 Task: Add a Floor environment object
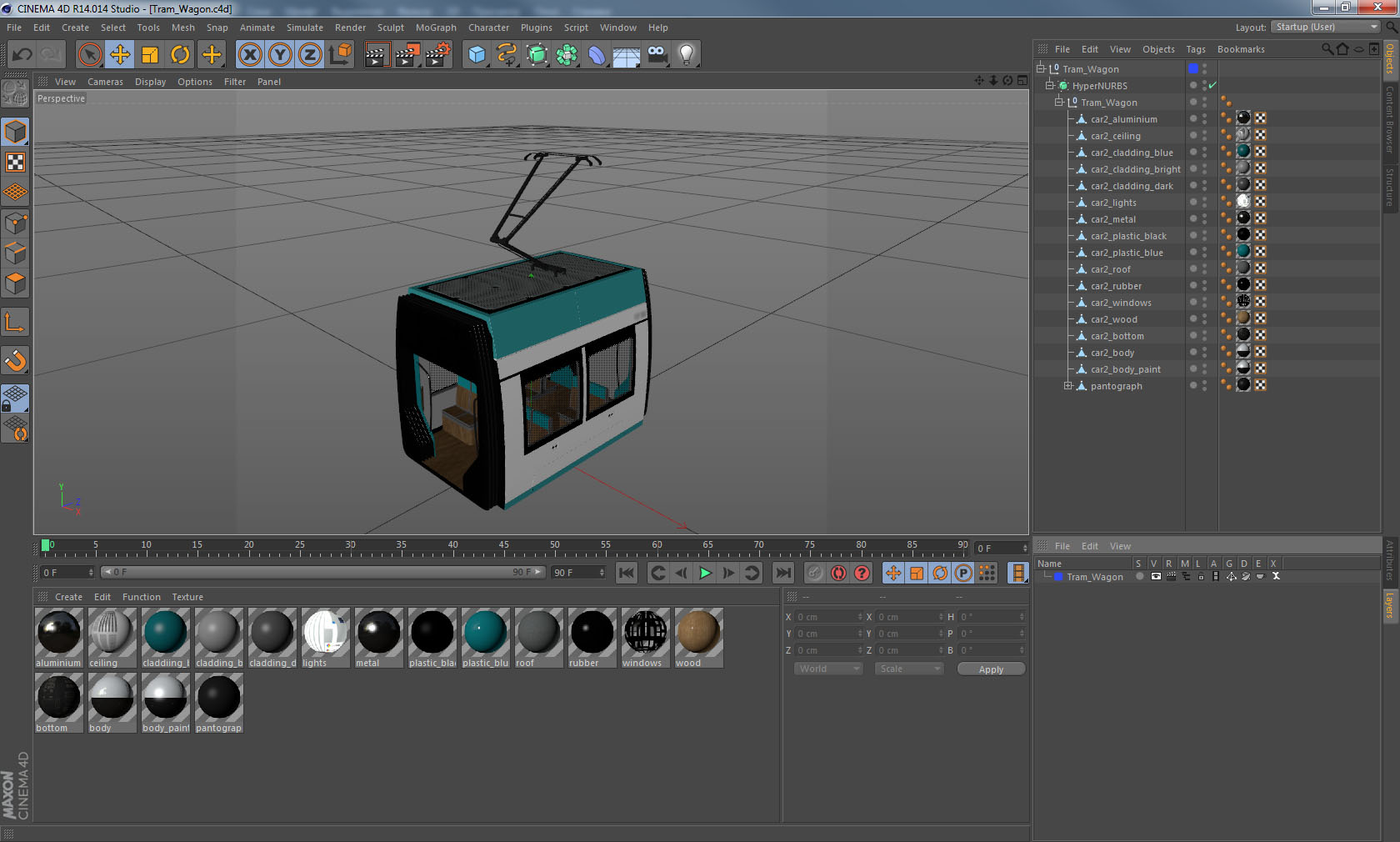(627, 55)
